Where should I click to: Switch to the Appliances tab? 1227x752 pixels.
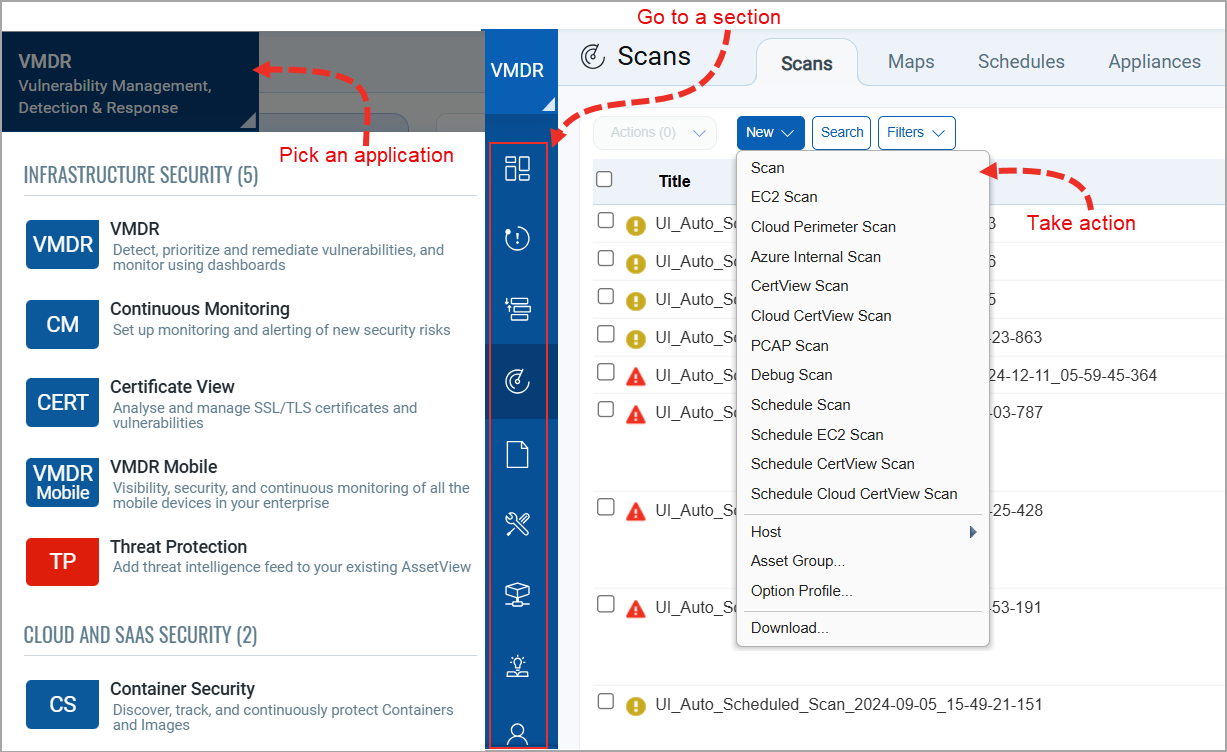click(x=1154, y=62)
